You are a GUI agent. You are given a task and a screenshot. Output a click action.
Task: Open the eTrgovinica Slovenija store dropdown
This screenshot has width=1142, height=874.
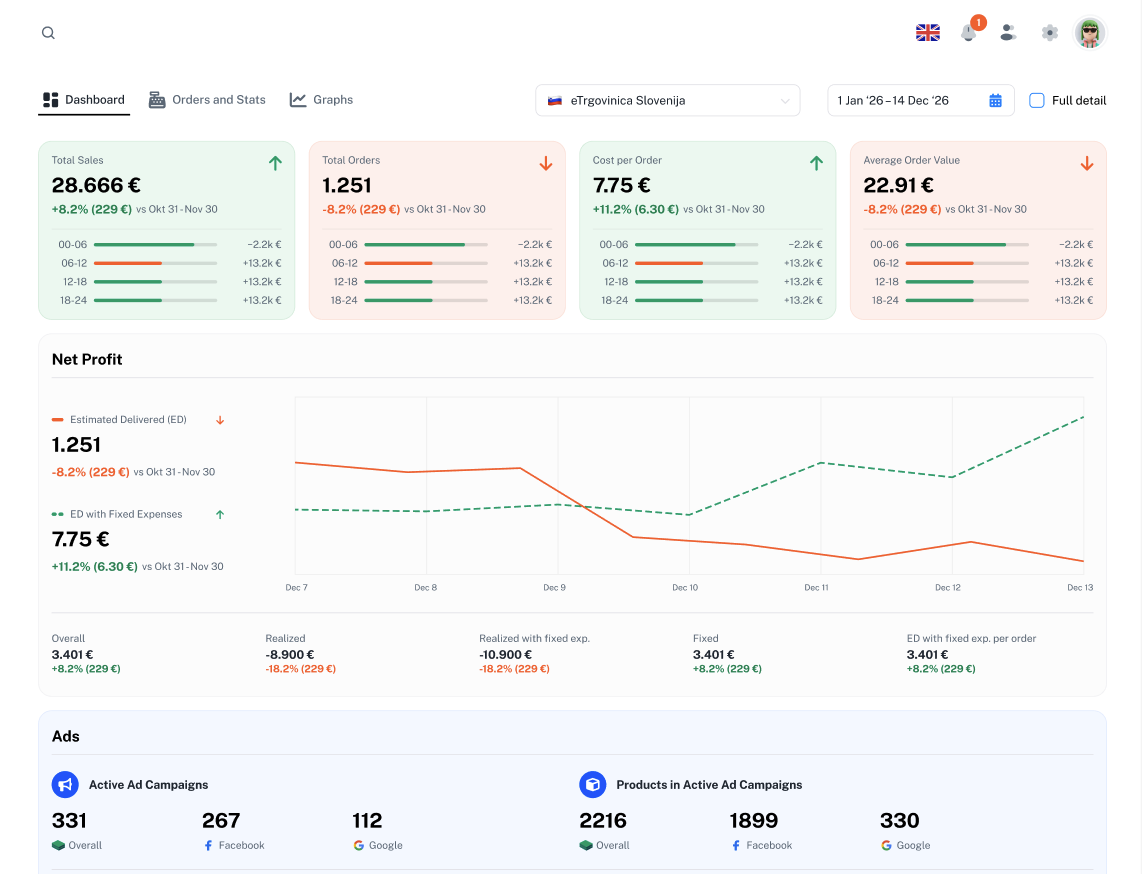(x=667, y=101)
